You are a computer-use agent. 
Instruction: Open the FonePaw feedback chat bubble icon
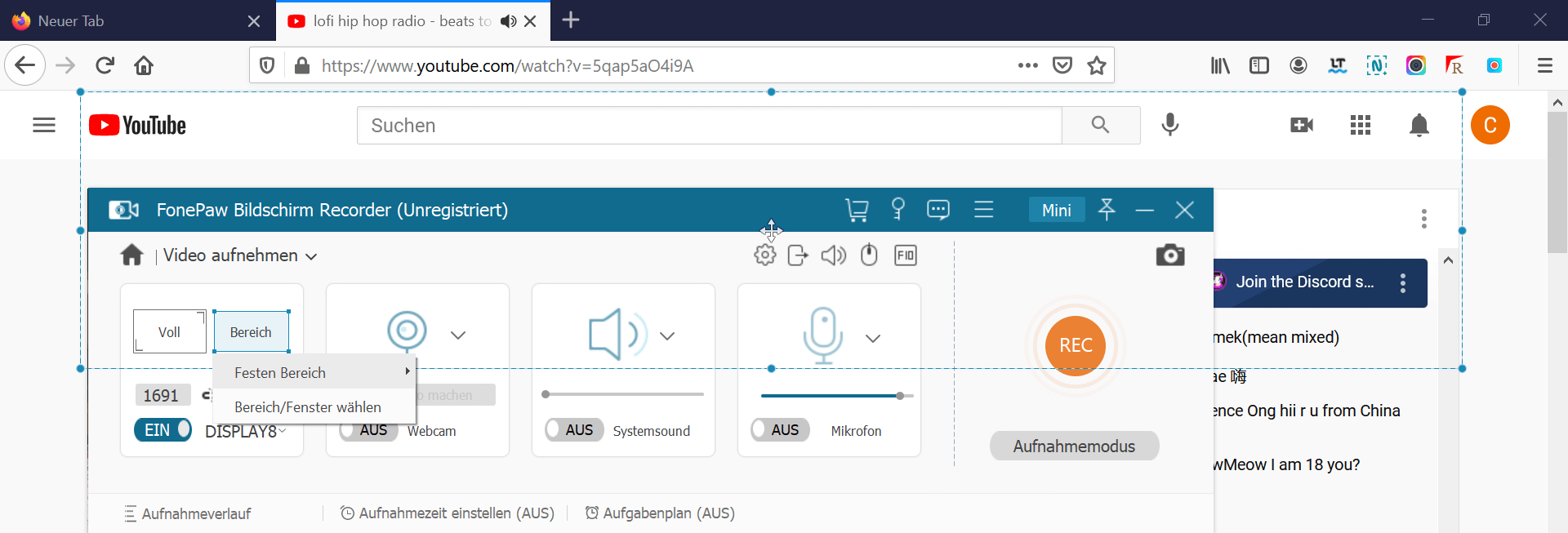(x=938, y=210)
